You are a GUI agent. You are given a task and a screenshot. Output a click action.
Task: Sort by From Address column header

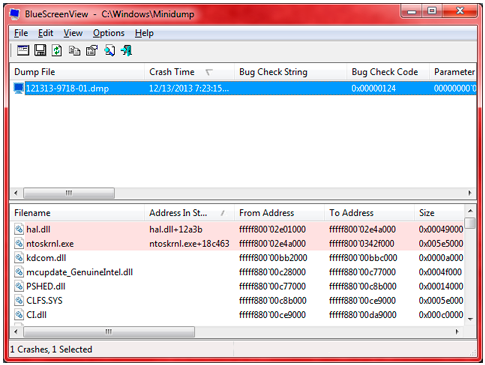click(279, 213)
